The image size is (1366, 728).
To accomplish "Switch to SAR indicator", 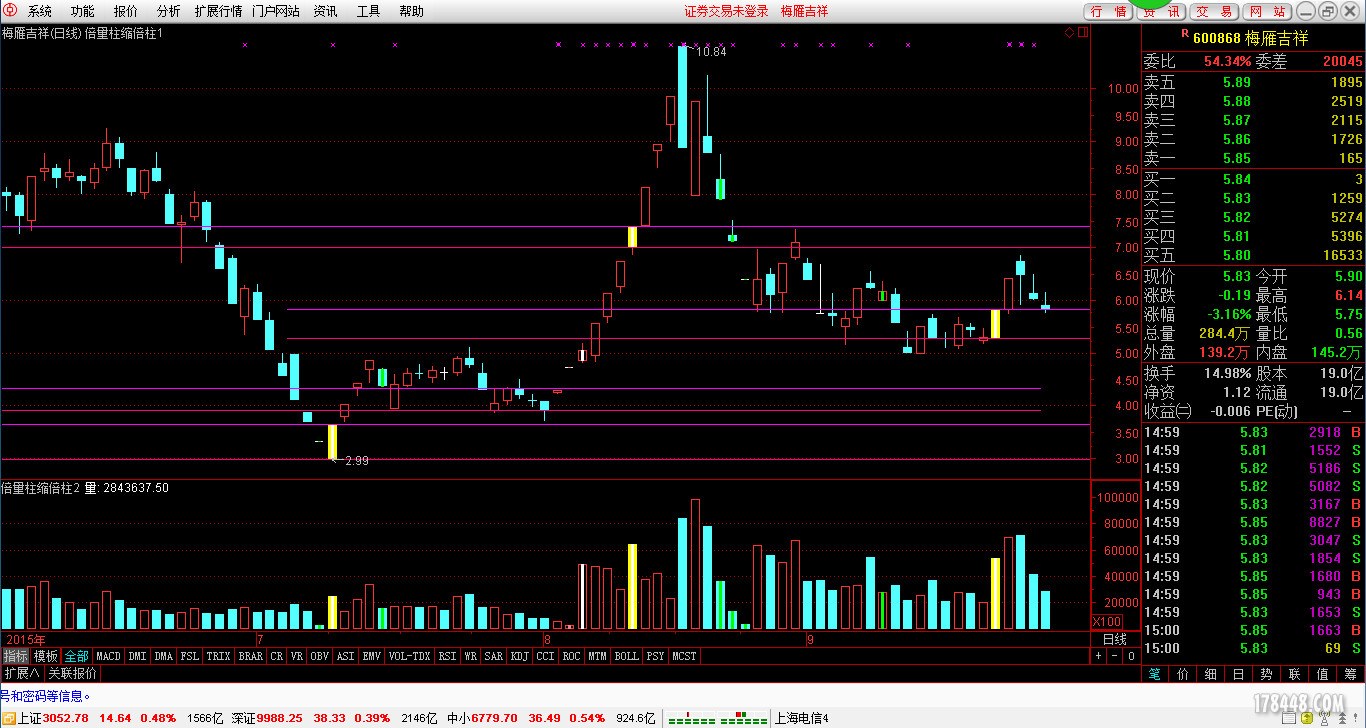I will [493, 656].
